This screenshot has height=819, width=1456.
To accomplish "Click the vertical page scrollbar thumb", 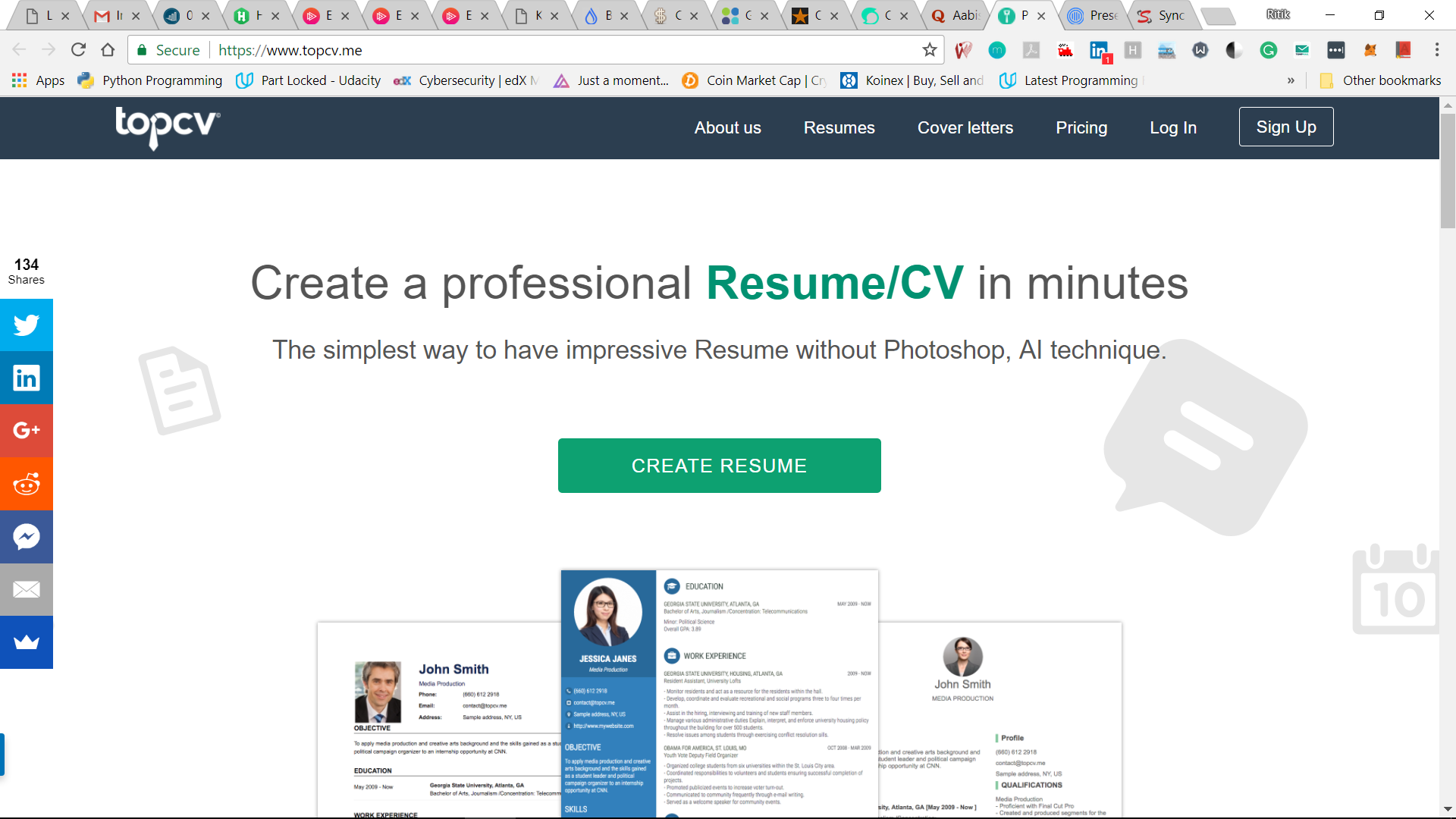I will click(x=1448, y=171).
